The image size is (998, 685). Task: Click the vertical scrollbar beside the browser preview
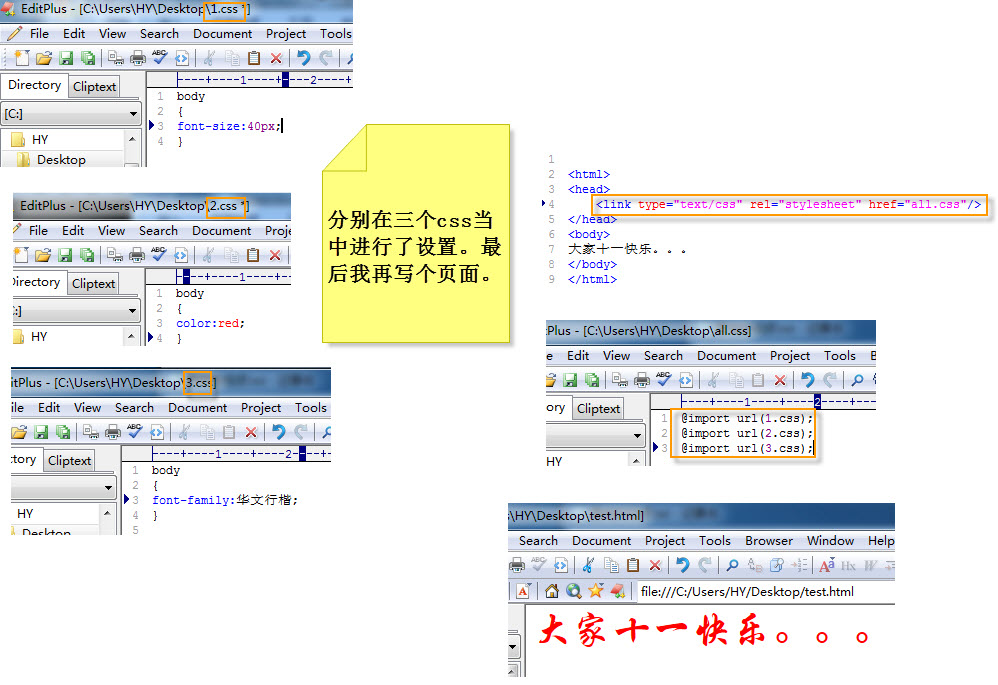click(x=513, y=645)
